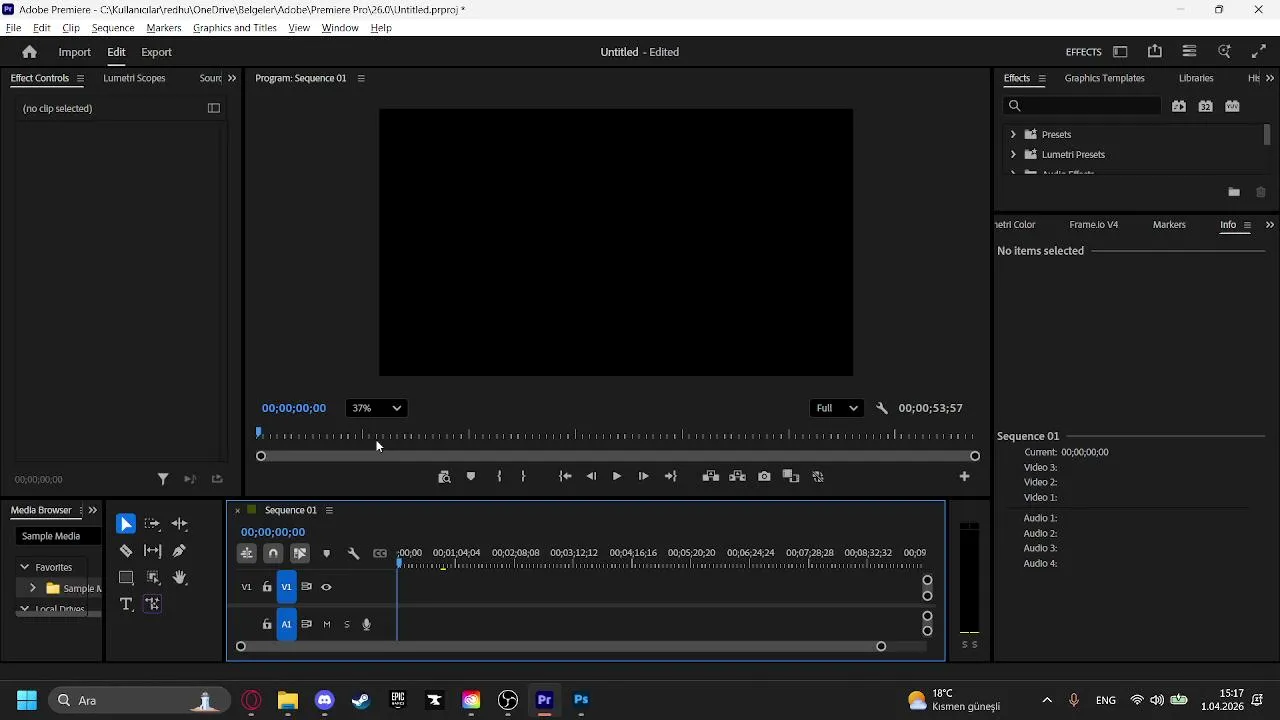Add marker in timeline panel
Screen dimensions: 1280x720
click(326, 553)
